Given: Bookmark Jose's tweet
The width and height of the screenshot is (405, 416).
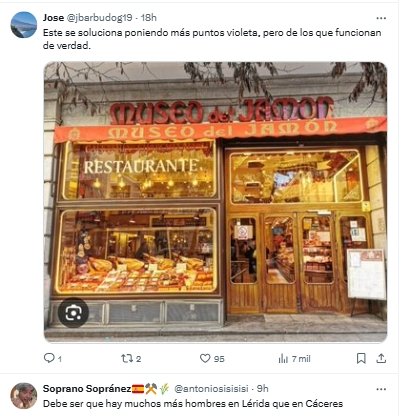Looking at the screenshot, I should click(x=361, y=358).
